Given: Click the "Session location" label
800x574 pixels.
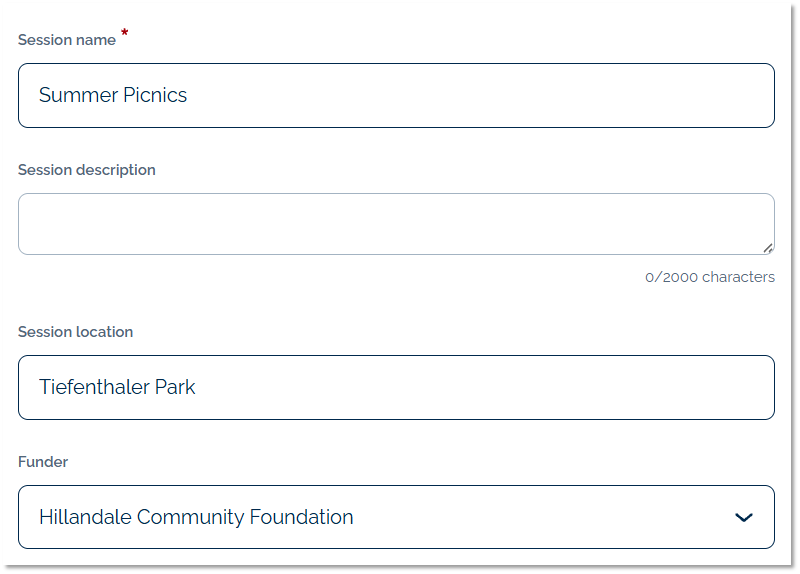Looking at the screenshot, I should 75,332.
